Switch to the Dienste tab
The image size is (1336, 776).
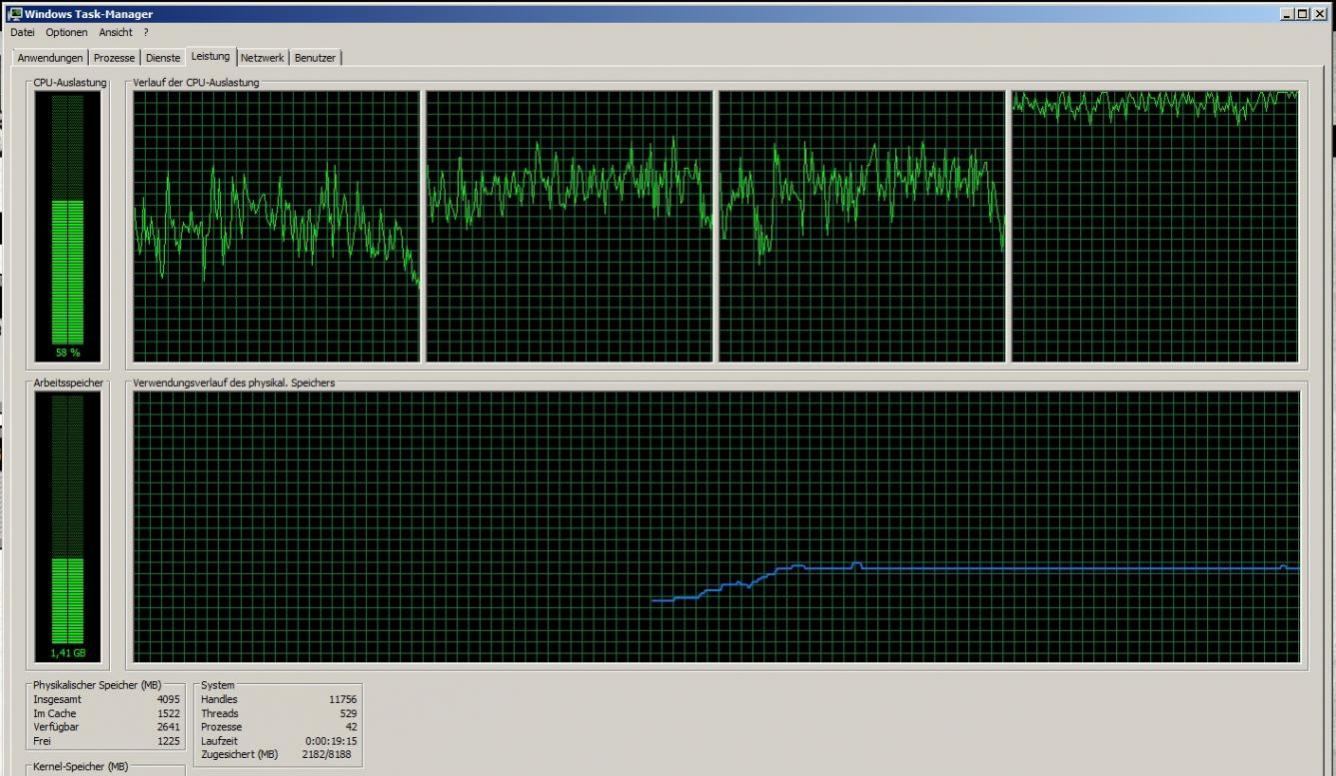click(163, 58)
